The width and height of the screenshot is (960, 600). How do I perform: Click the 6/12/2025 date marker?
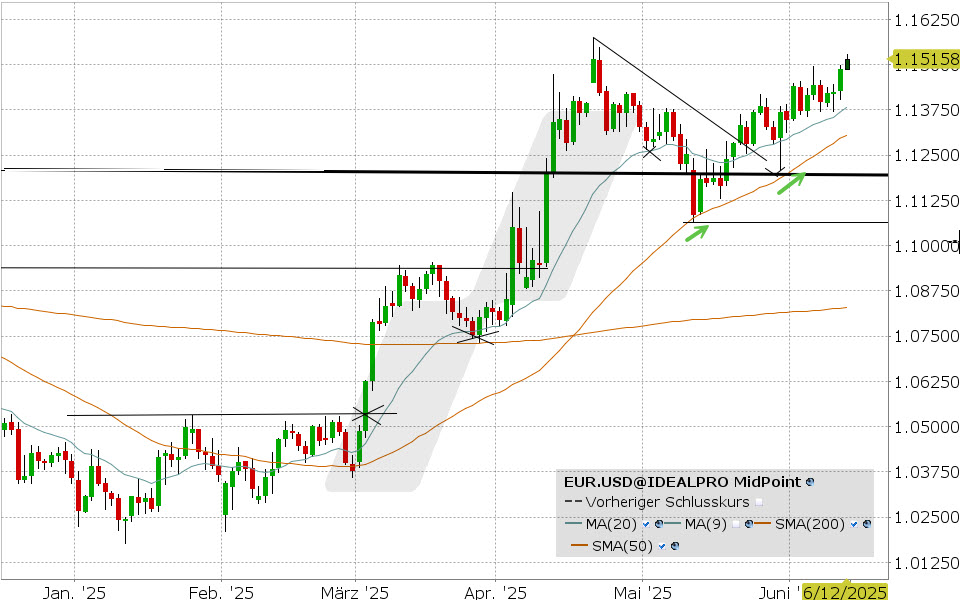(x=845, y=591)
